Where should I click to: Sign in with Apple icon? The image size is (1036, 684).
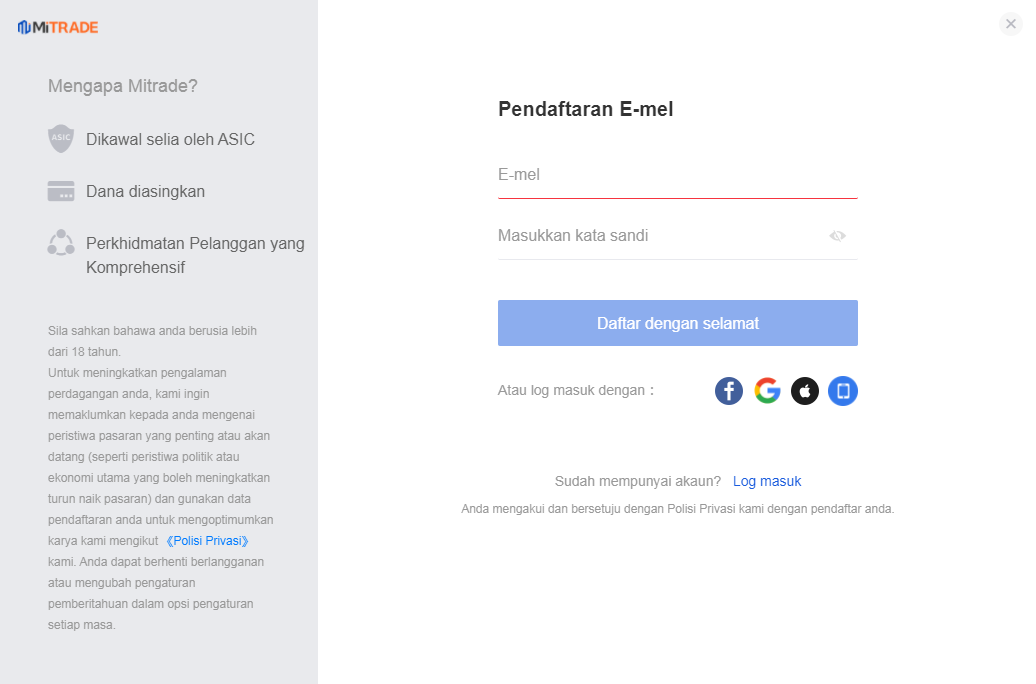tap(805, 391)
